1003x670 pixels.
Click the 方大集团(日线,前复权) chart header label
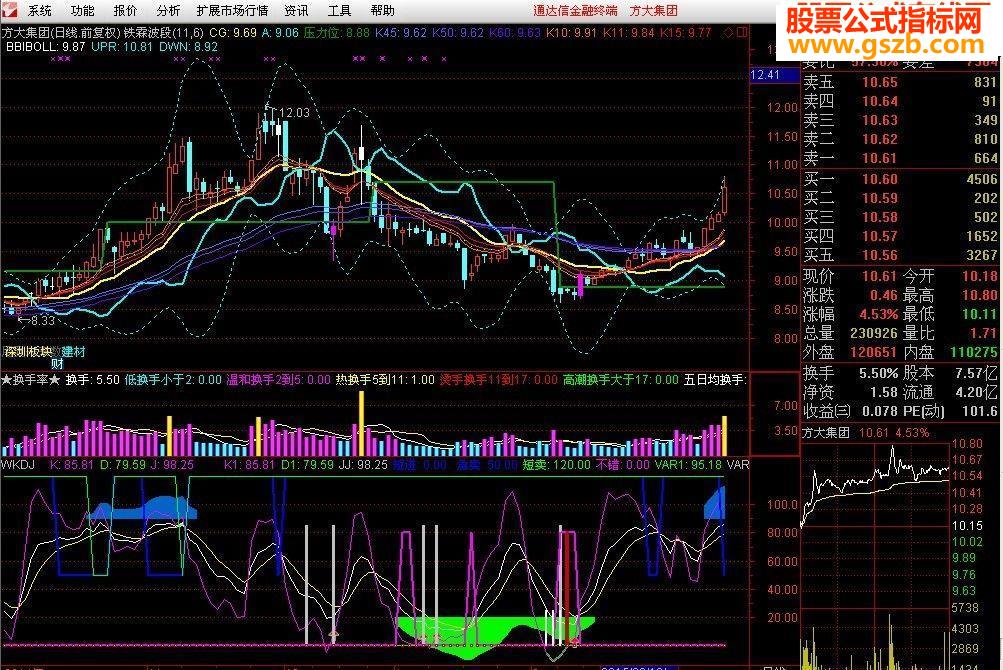(61, 33)
